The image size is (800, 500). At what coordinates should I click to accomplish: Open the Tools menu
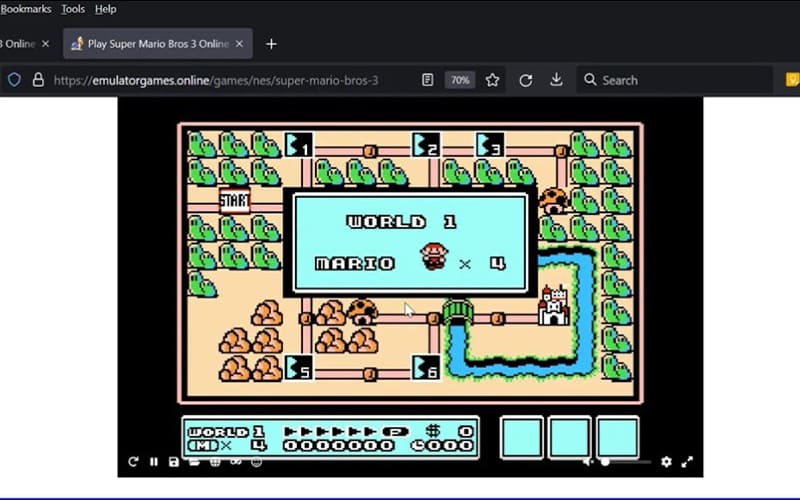[73, 9]
